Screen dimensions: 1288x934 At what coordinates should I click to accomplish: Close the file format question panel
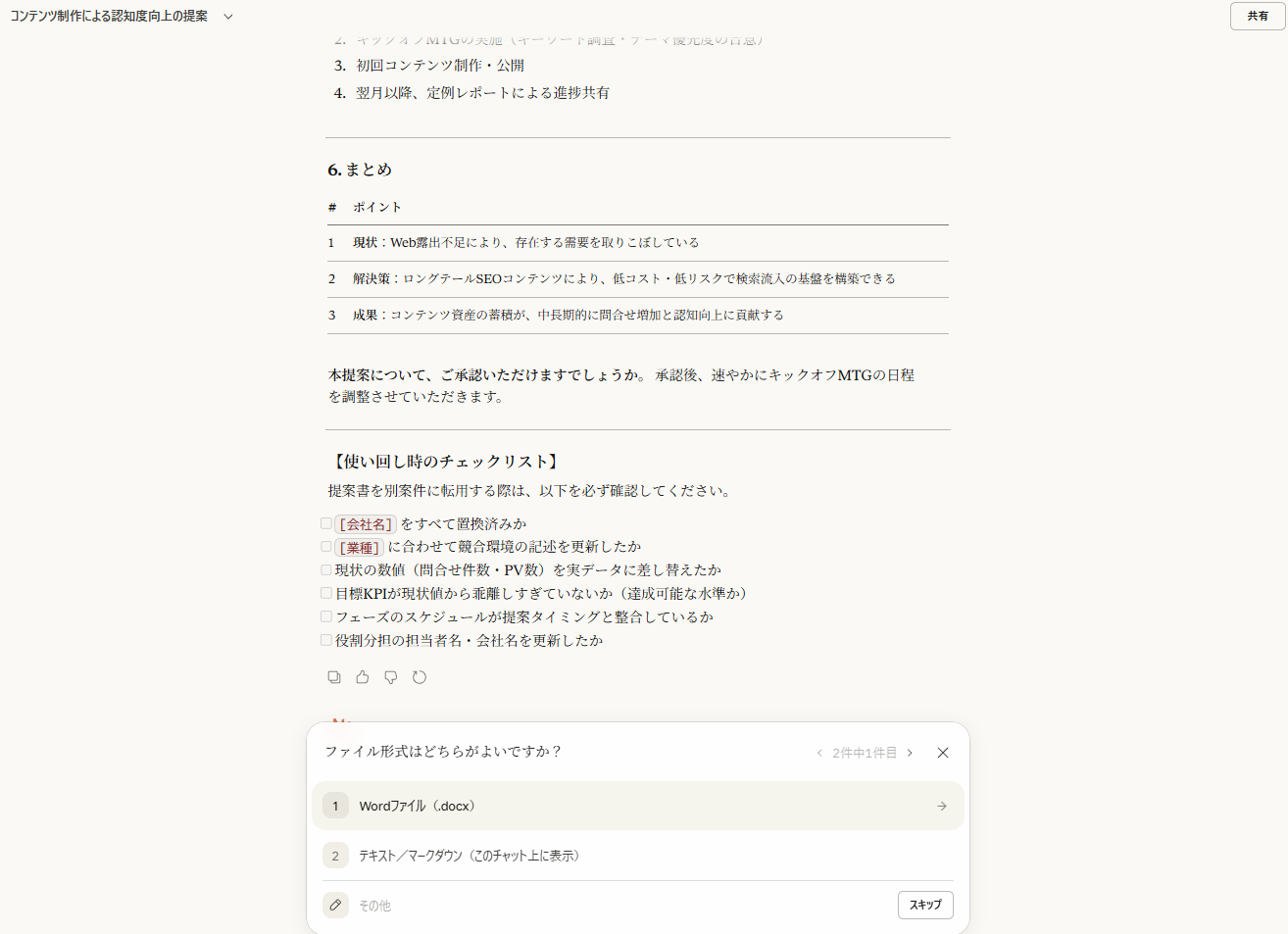click(x=942, y=753)
